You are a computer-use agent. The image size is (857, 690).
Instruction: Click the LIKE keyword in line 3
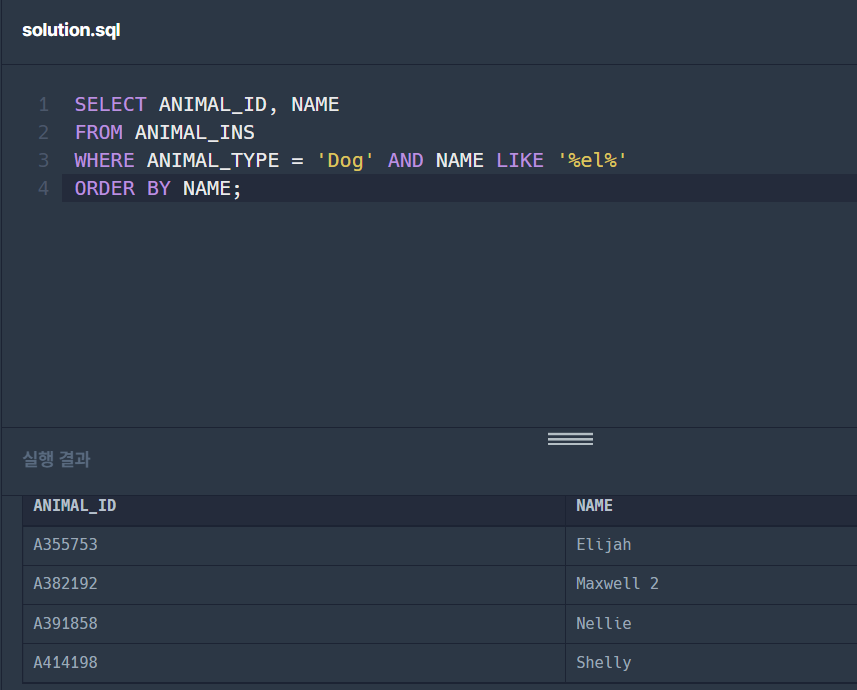pos(520,160)
